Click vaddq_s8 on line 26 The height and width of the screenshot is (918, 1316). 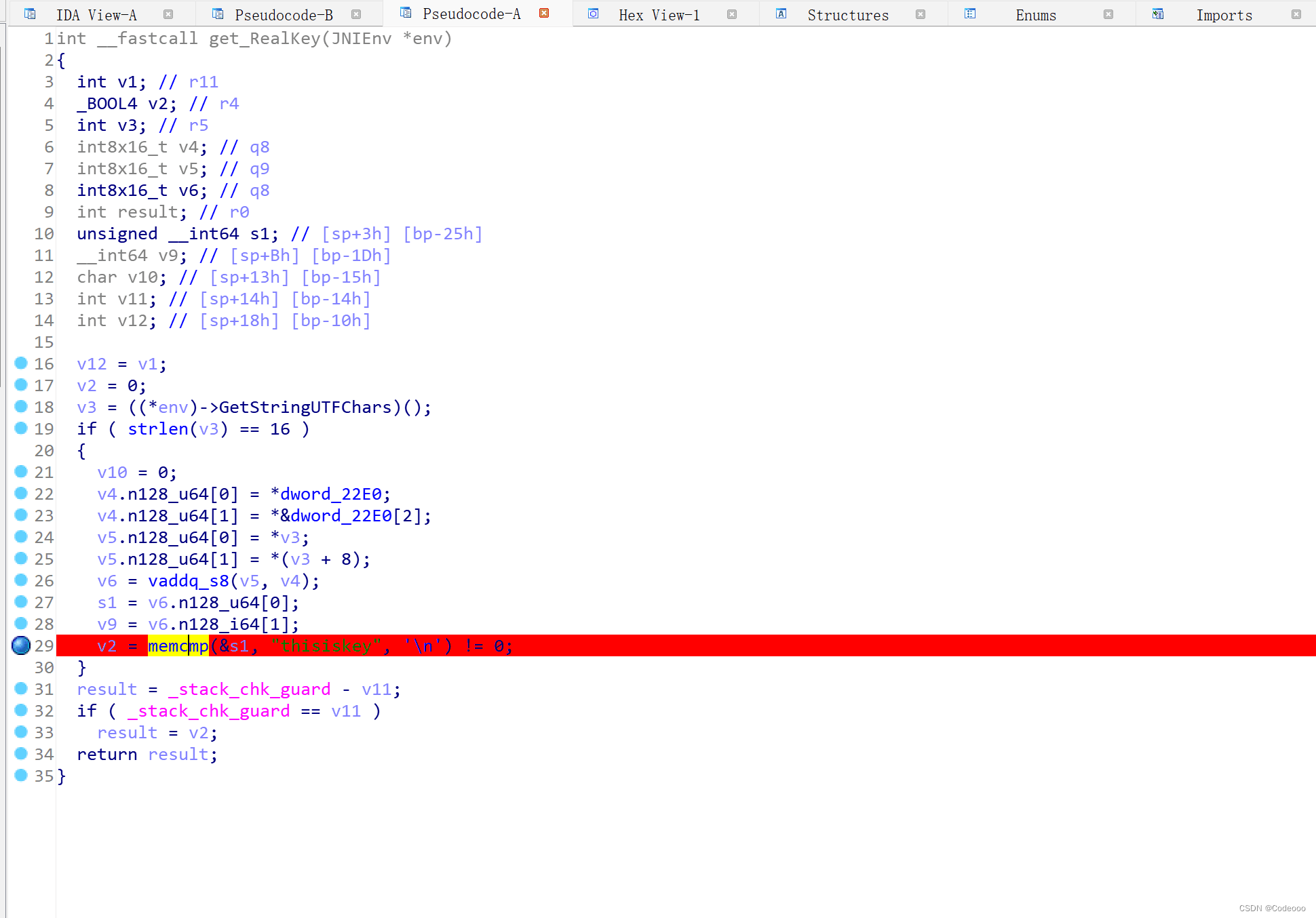189,581
